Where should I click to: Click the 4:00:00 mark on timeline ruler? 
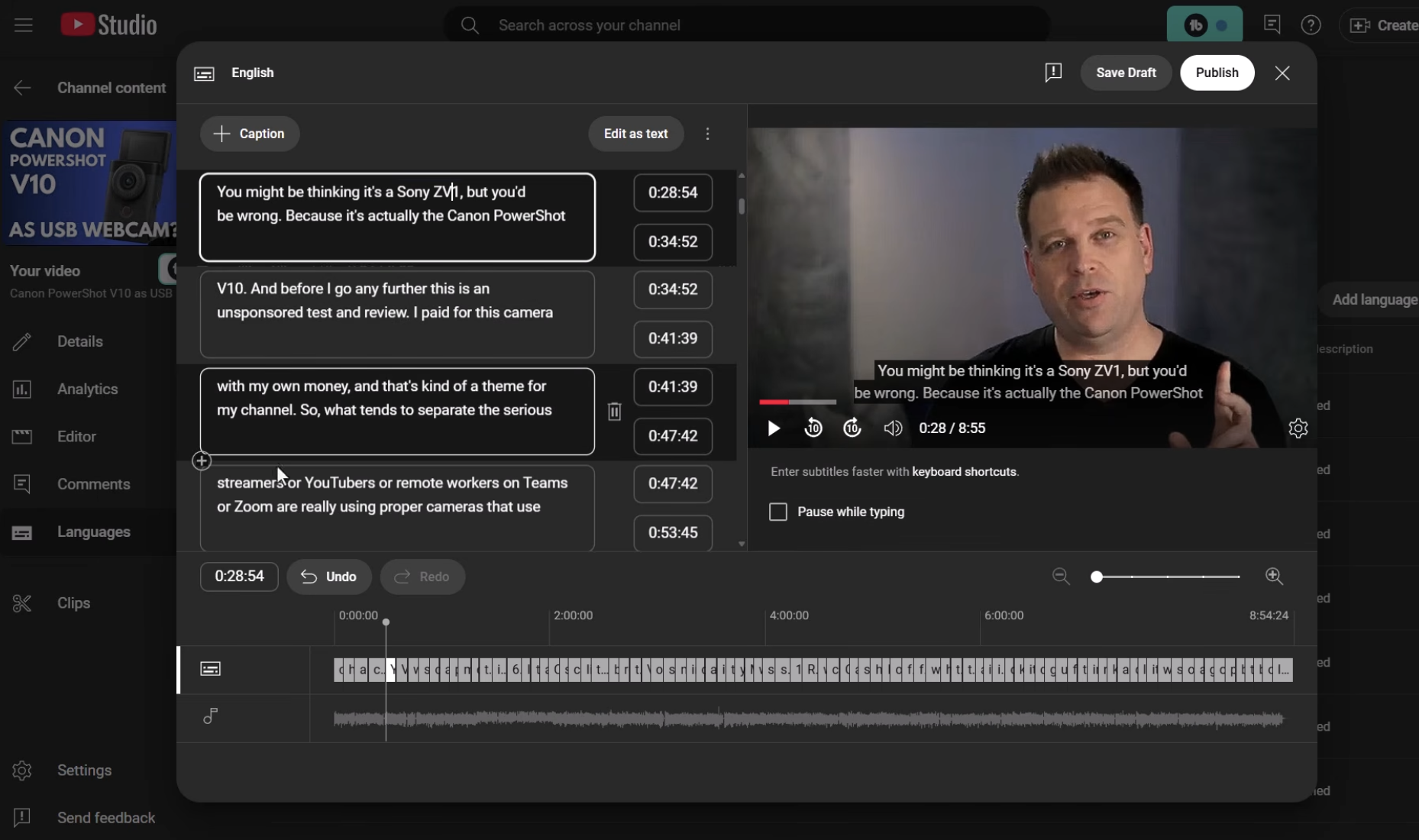pyautogui.click(x=789, y=615)
